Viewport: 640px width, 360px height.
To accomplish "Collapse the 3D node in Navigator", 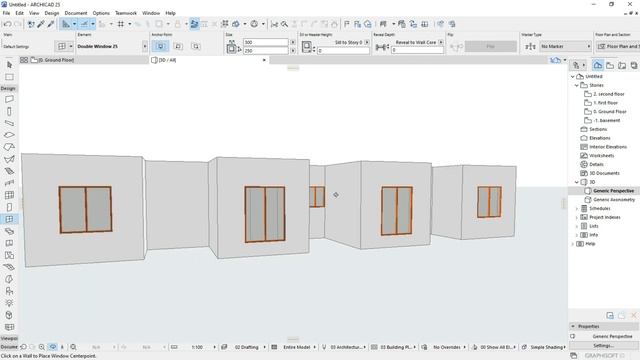I will (577, 182).
